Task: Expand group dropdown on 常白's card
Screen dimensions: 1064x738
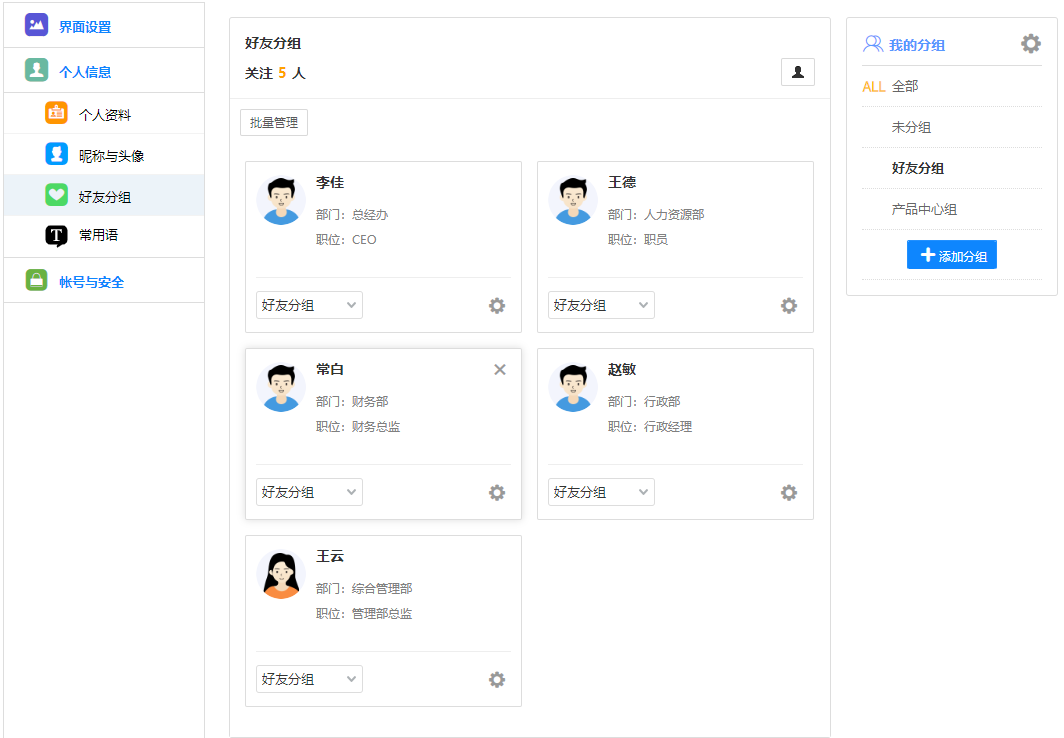Action: coord(309,493)
